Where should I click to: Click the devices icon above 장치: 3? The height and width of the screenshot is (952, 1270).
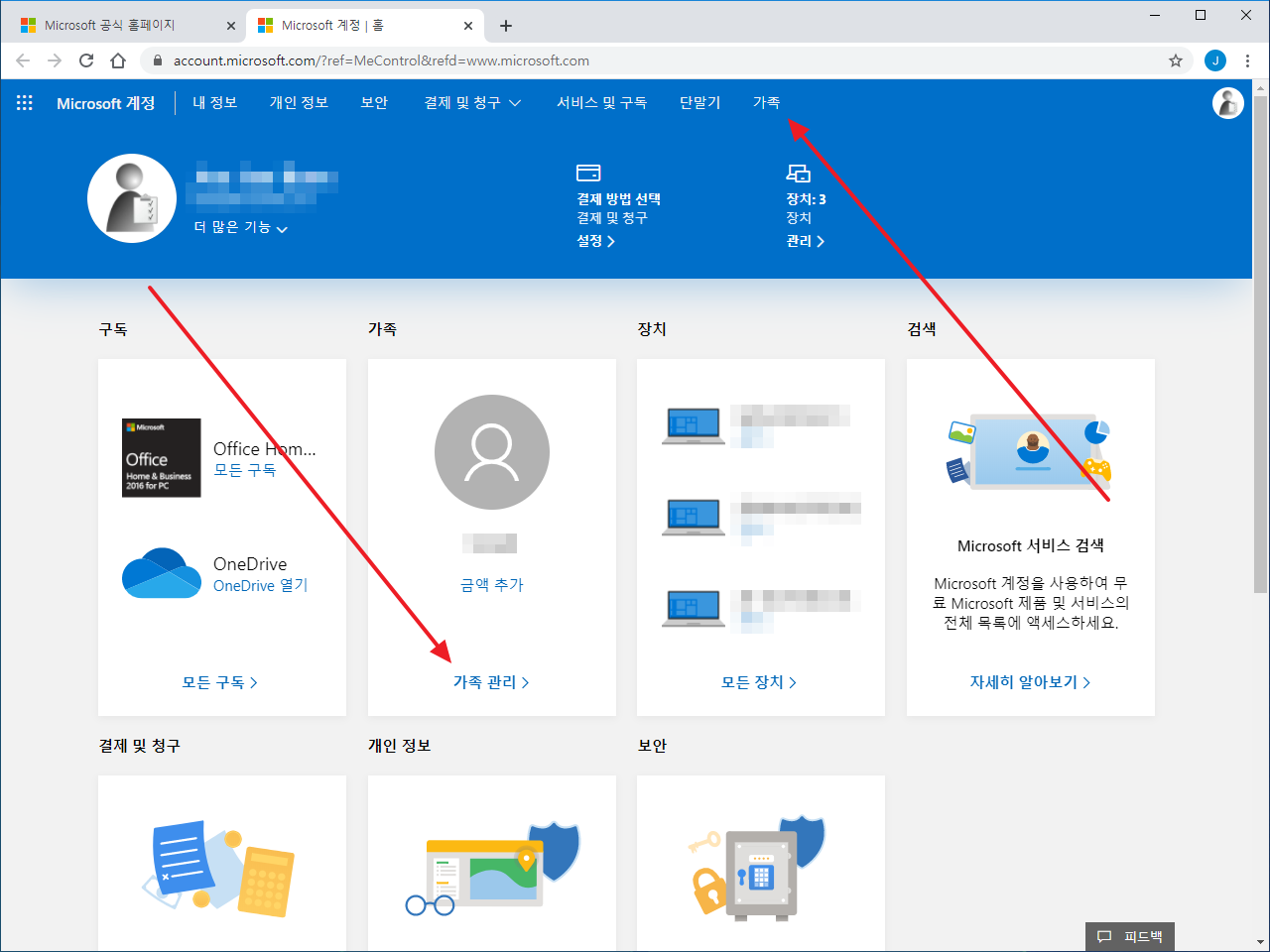(x=798, y=174)
